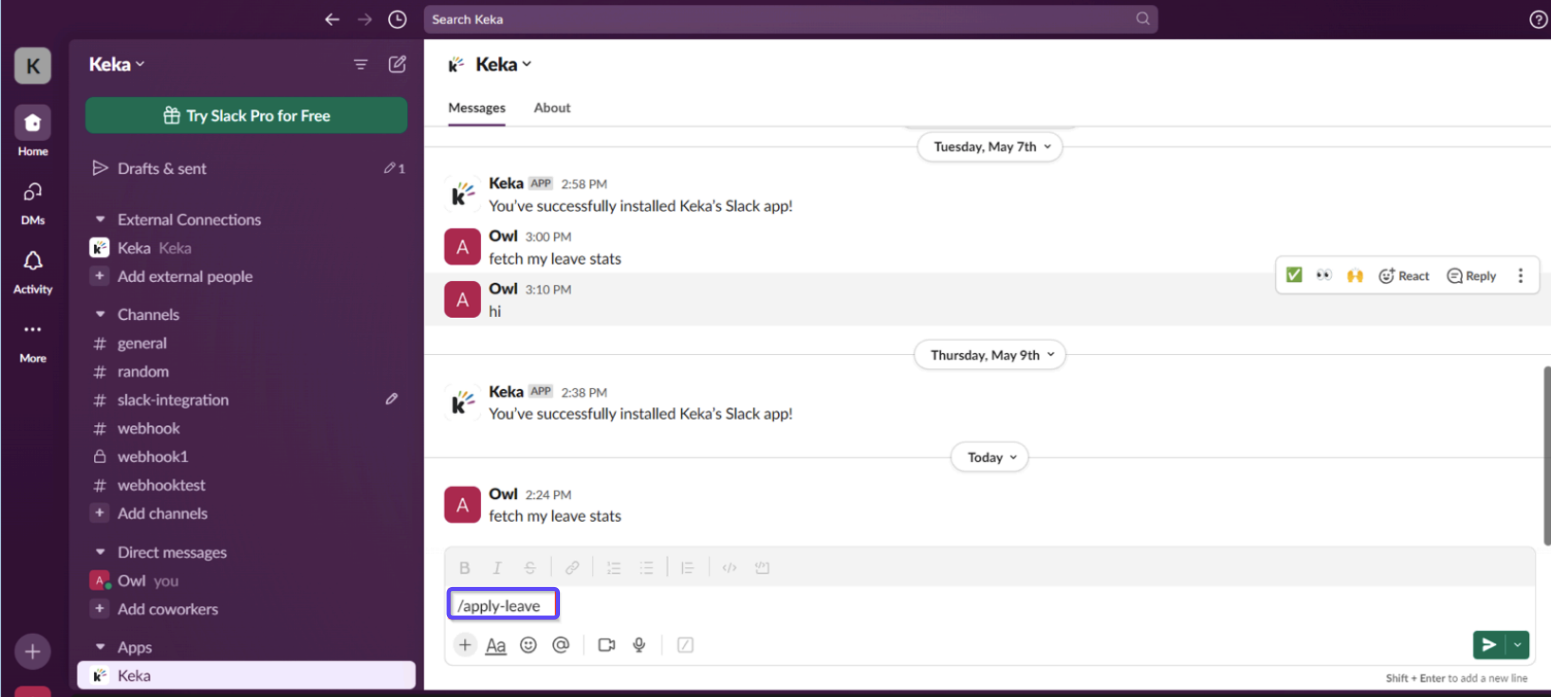Click the emoji smiley icon in composer

click(528, 645)
